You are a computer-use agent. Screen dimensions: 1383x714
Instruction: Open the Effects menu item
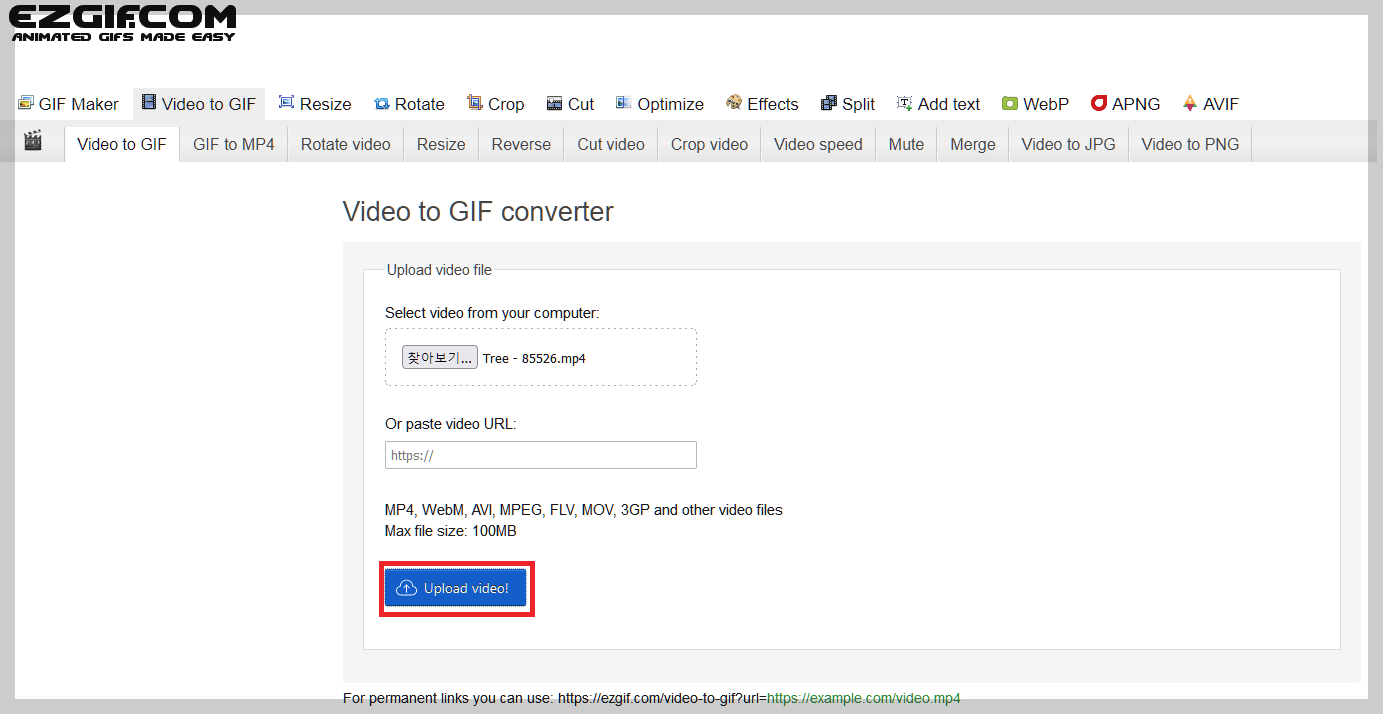pyautogui.click(x=762, y=104)
